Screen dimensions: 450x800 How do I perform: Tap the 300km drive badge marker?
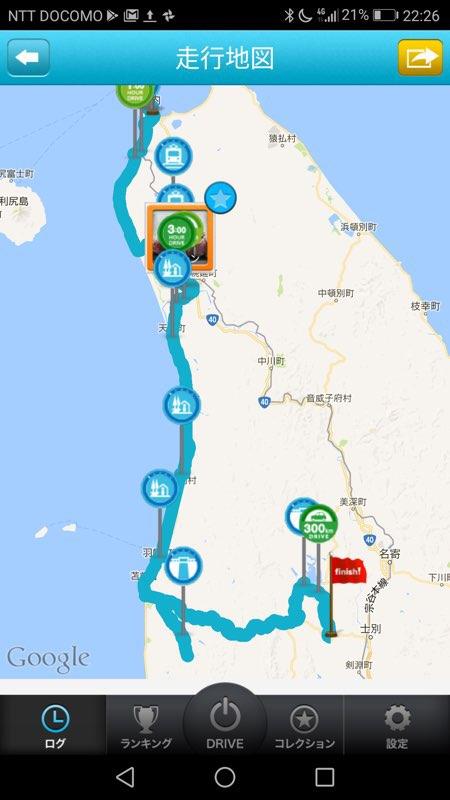click(318, 523)
